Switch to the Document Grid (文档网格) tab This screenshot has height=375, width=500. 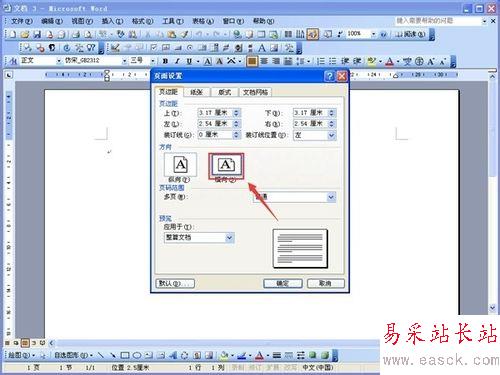(255, 92)
